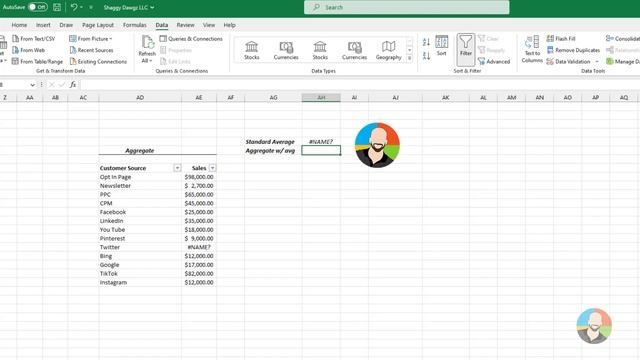Click into the Search box
Image resolution: width=640 pixels, height=360 pixels.
[x=407, y=7]
